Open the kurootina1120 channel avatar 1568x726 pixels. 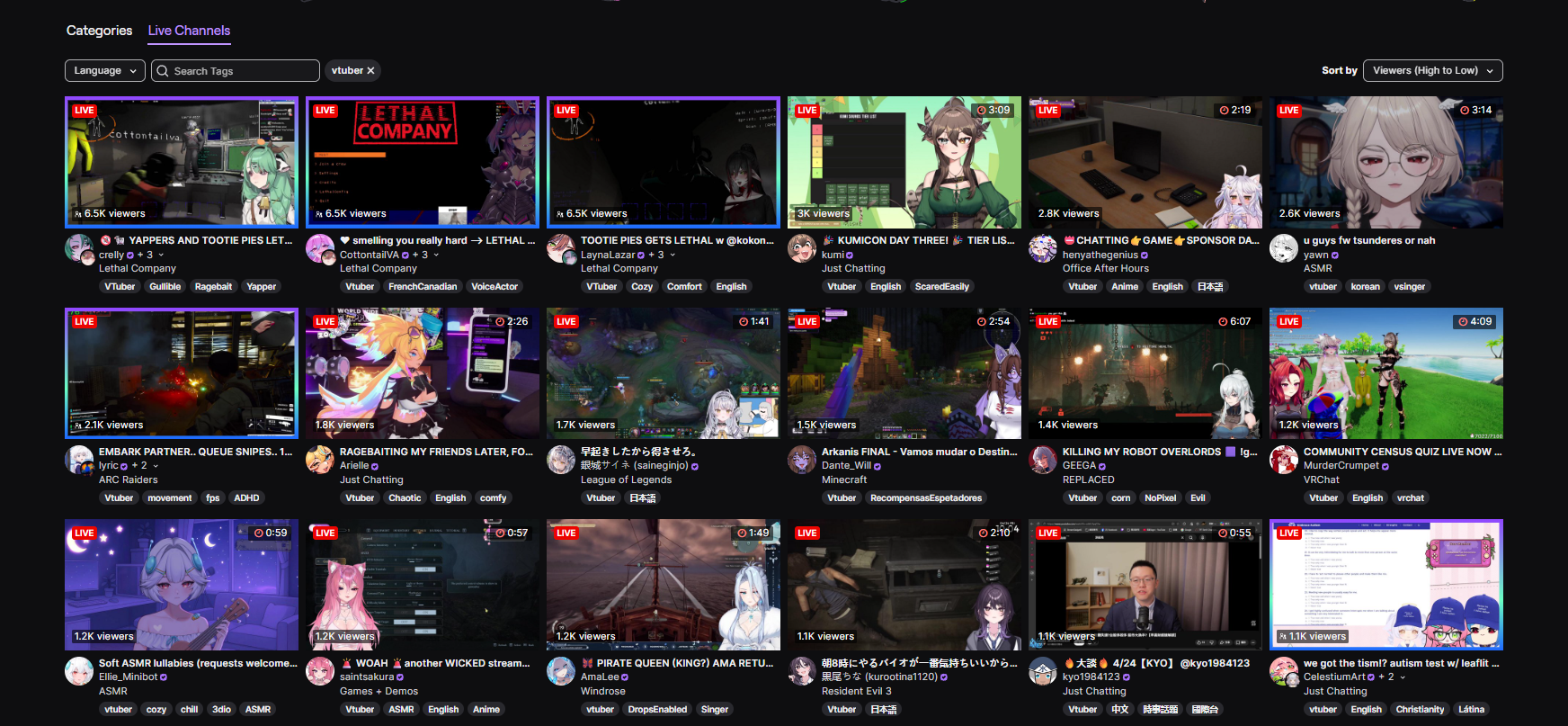pyautogui.click(x=802, y=671)
